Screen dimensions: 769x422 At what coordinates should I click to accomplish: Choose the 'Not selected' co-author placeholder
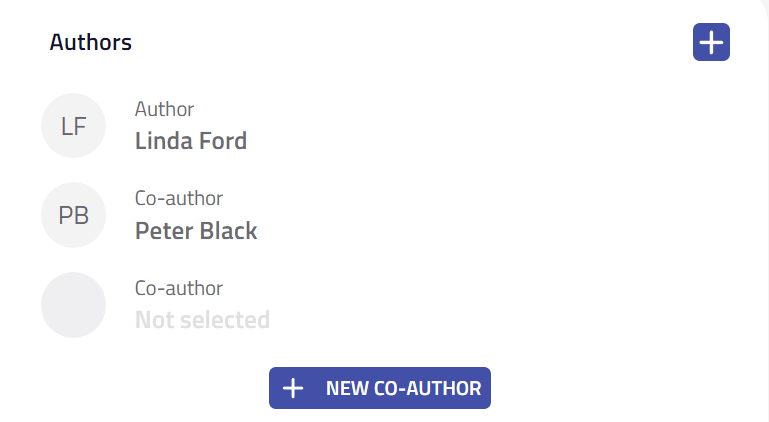pos(202,320)
